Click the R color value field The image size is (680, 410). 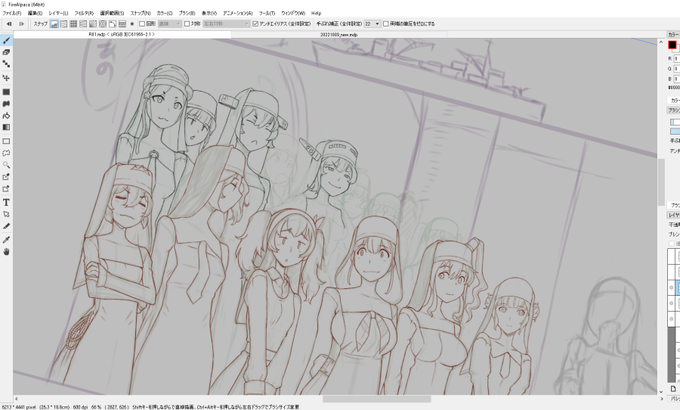[x=677, y=59]
